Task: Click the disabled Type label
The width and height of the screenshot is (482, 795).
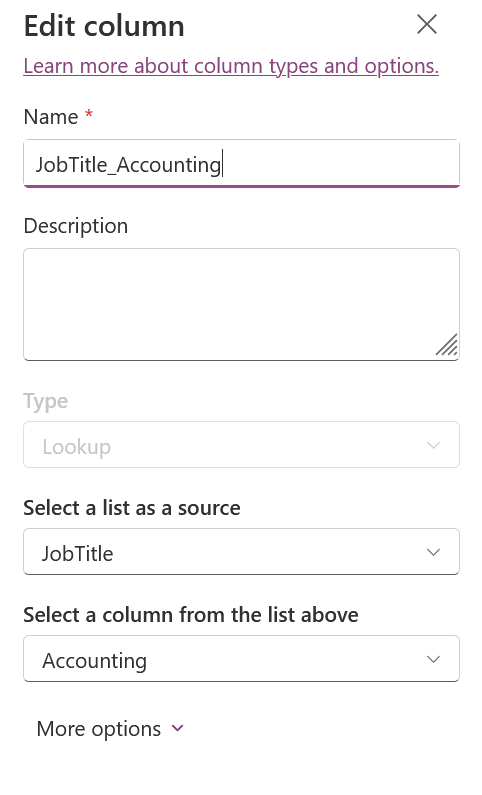Action: coord(46,402)
